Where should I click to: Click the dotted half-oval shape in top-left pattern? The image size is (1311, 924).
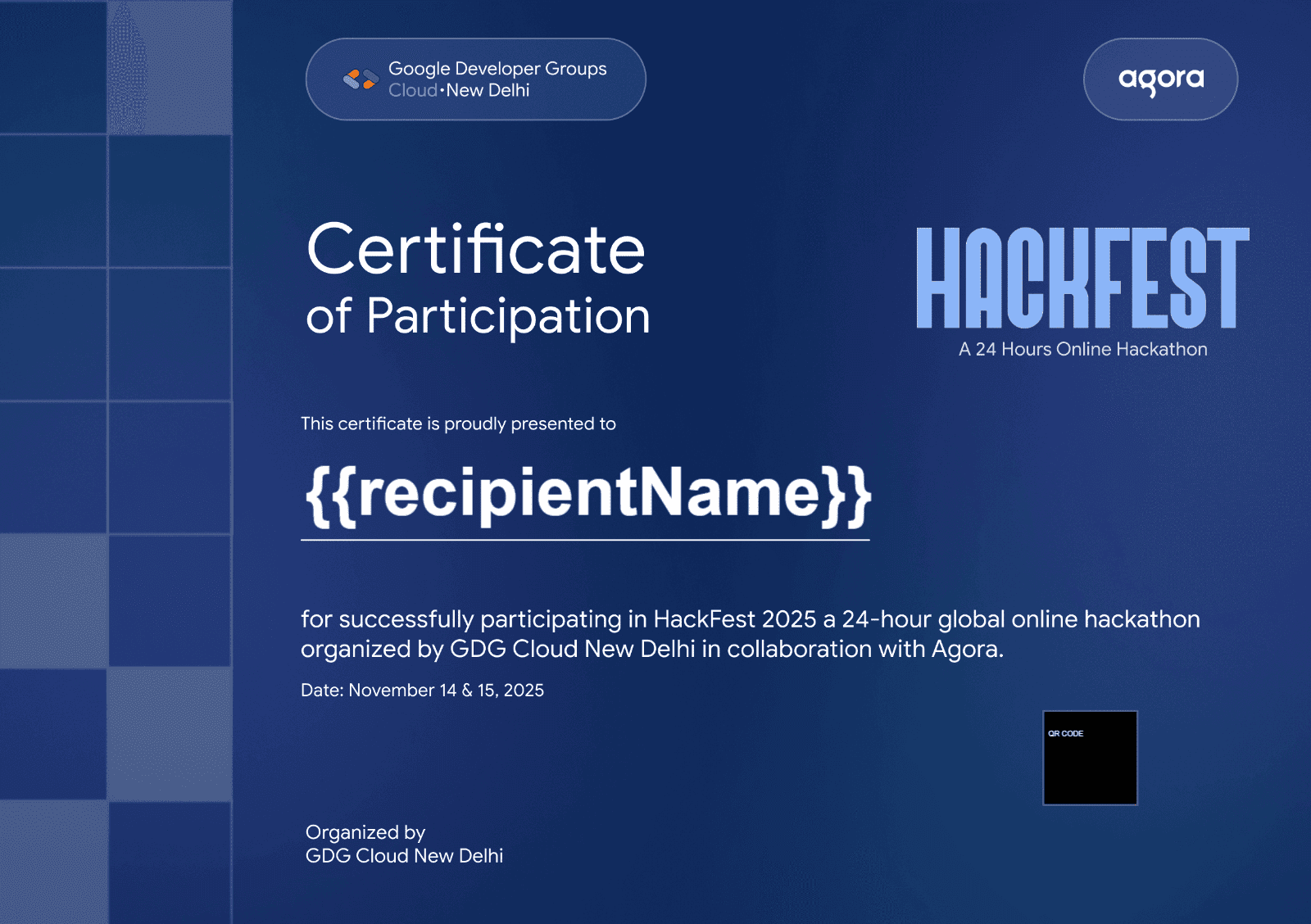(x=129, y=67)
